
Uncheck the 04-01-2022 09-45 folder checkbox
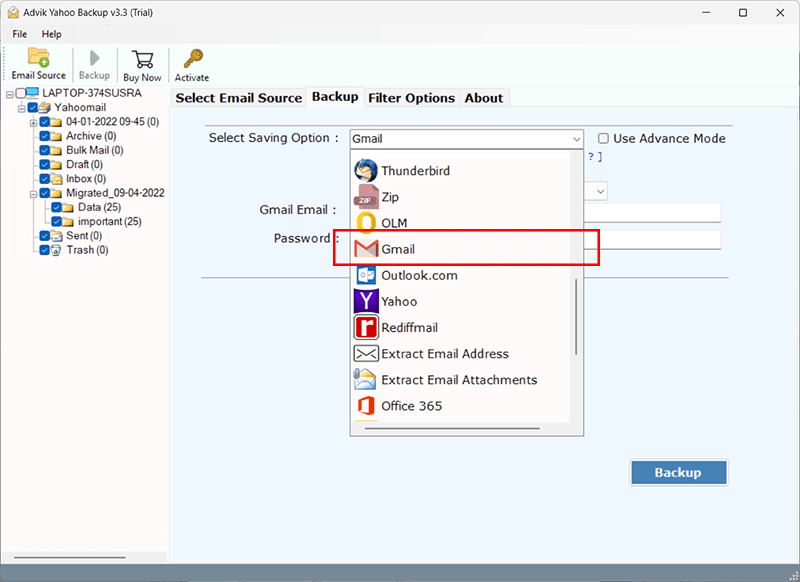45,121
